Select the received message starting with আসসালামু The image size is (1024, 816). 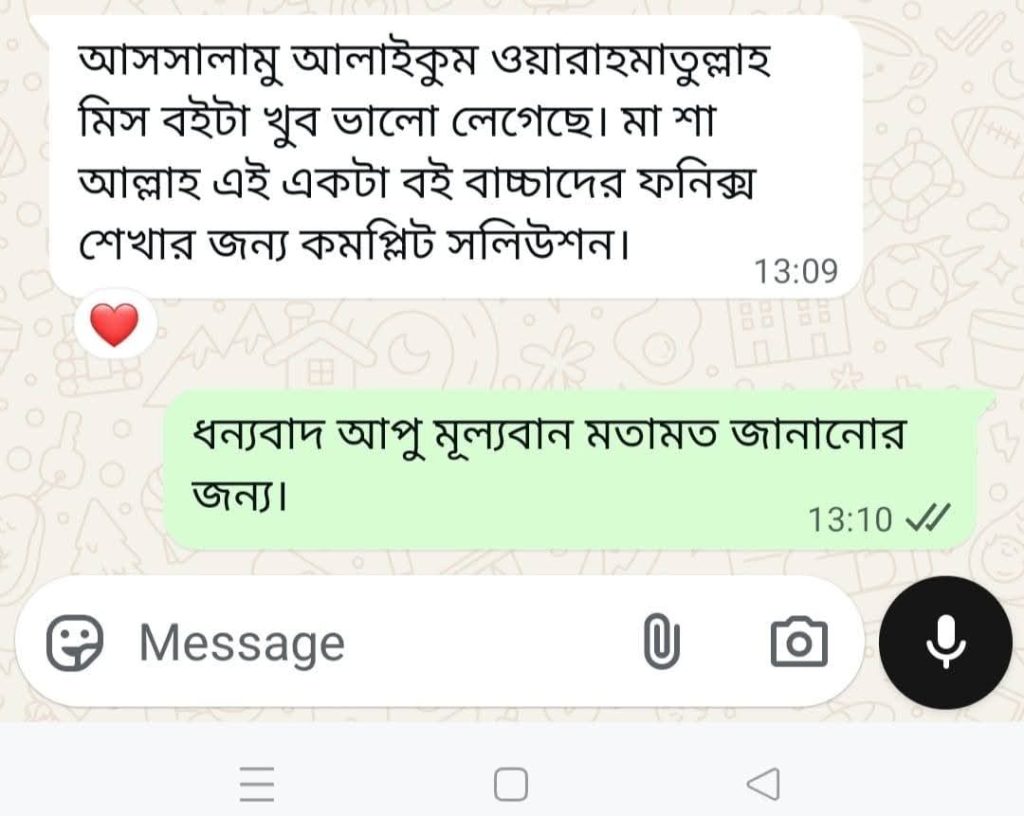tap(455, 157)
